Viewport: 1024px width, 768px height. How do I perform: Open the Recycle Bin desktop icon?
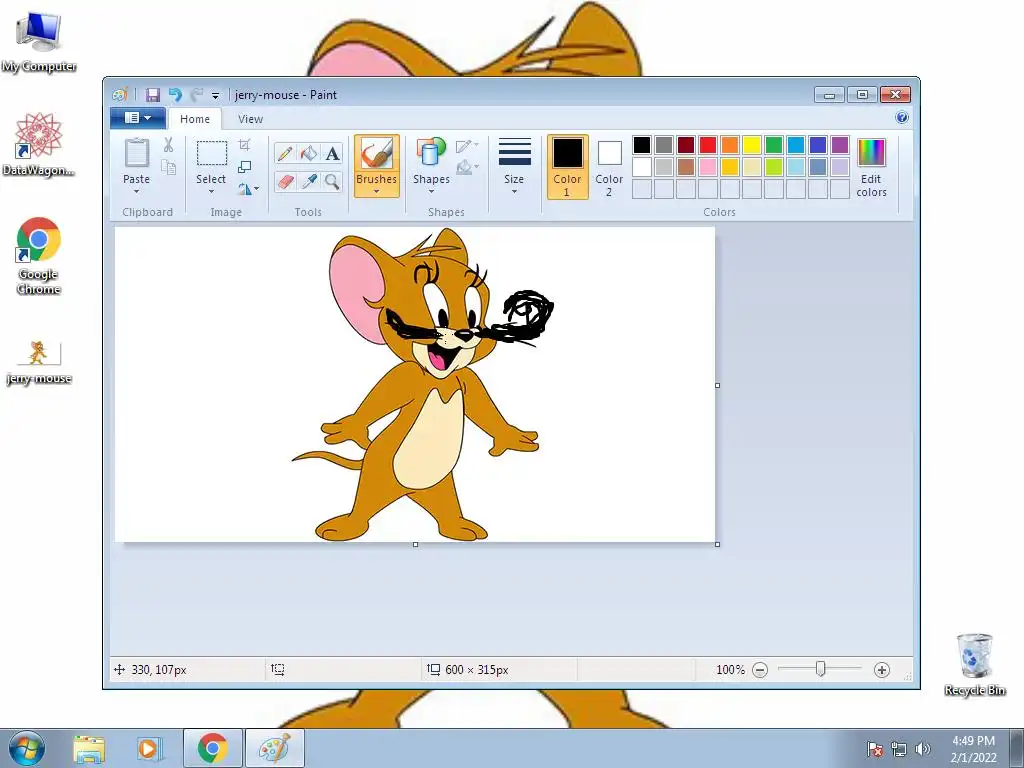pos(974,664)
